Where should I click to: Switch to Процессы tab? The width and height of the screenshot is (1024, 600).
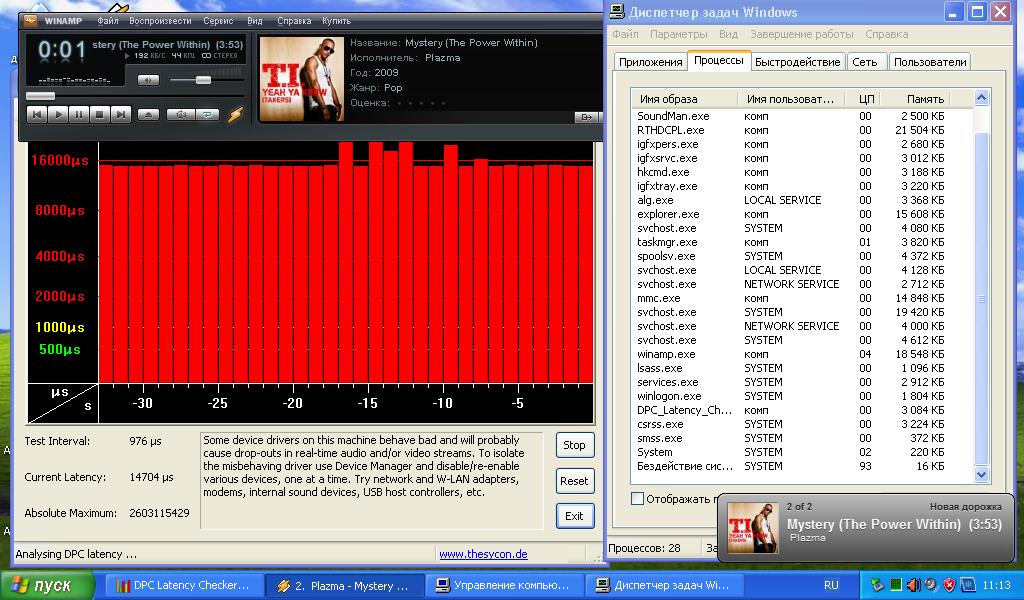tap(718, 60)
